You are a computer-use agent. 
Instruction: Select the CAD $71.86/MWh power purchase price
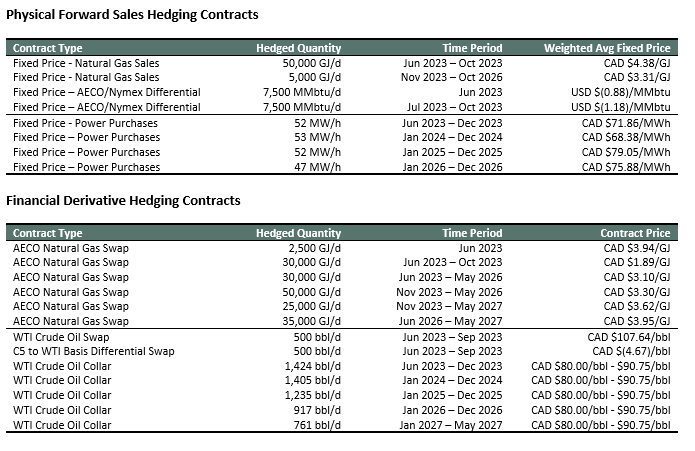tap(626, 123)
